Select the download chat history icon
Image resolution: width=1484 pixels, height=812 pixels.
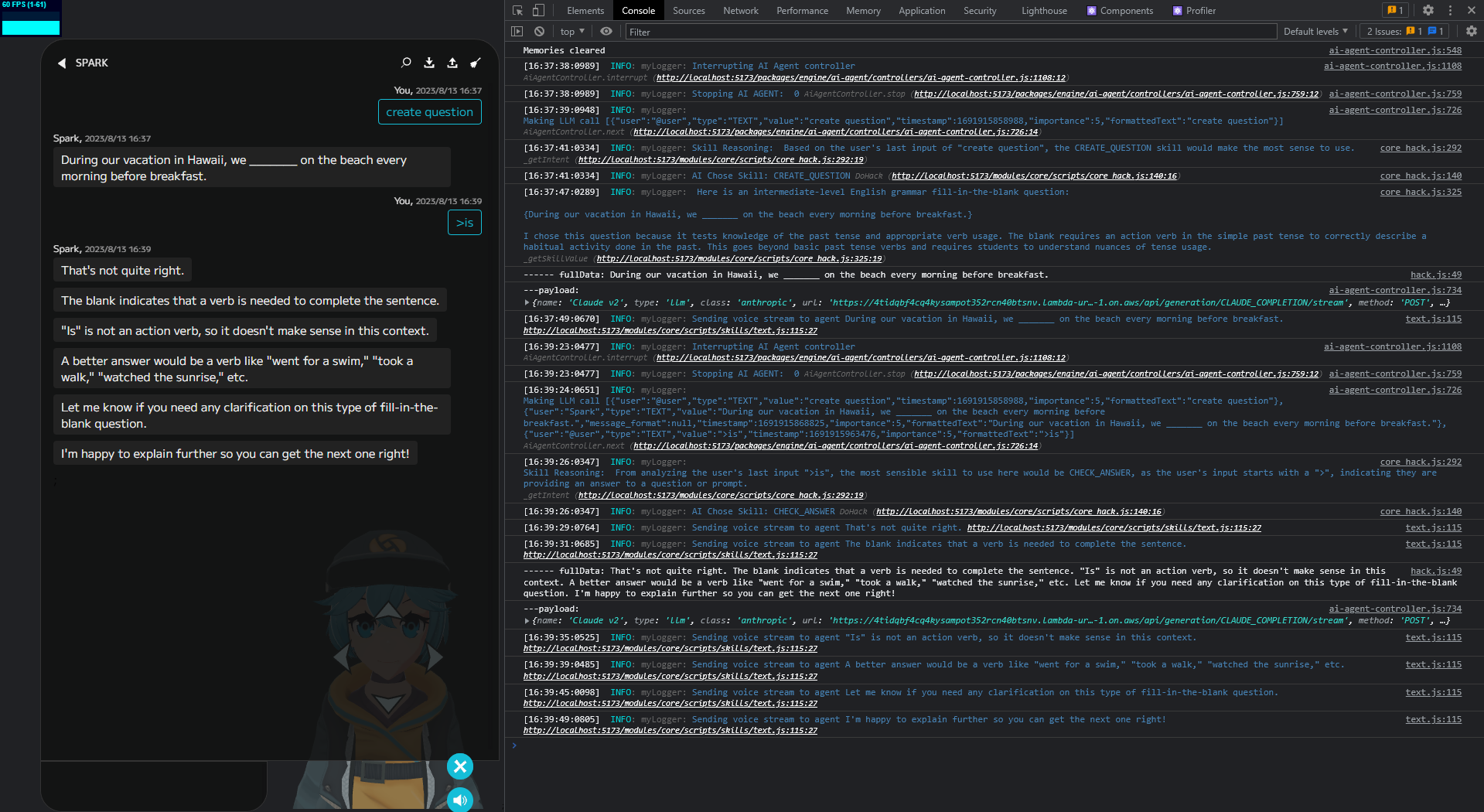[x=429, y=63]
